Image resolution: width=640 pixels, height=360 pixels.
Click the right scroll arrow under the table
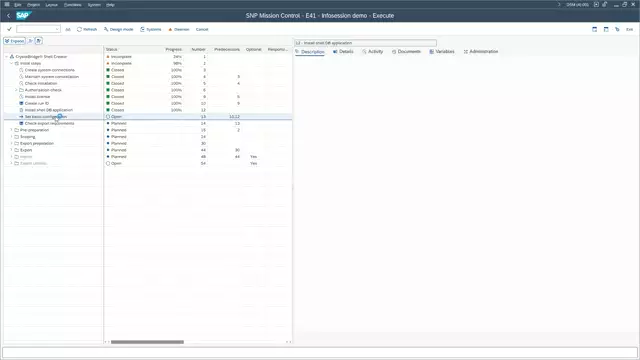(290, 342)
